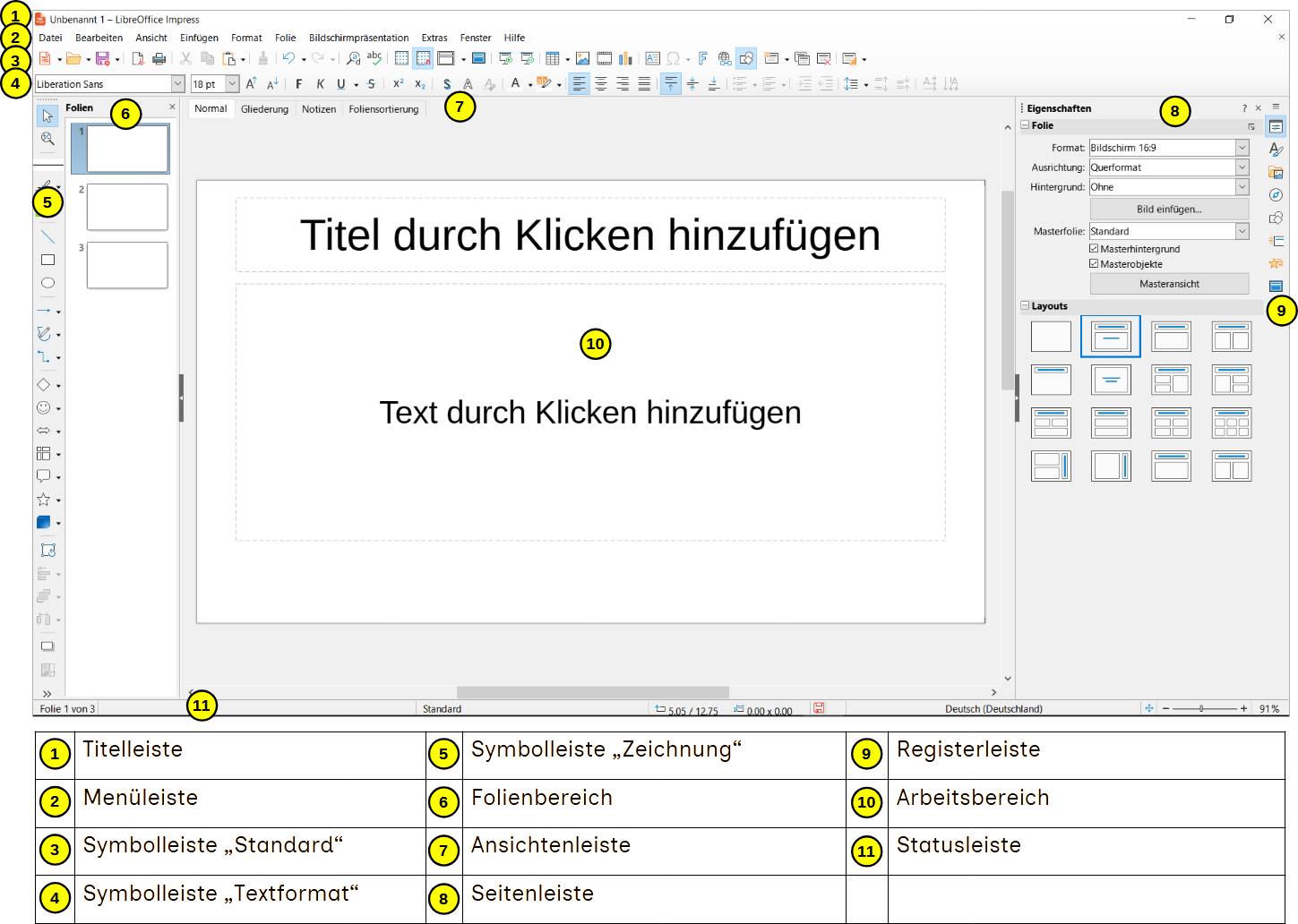1298x924 pixels.
Task: Run the spelling check
Action: [x=374, y=59]
